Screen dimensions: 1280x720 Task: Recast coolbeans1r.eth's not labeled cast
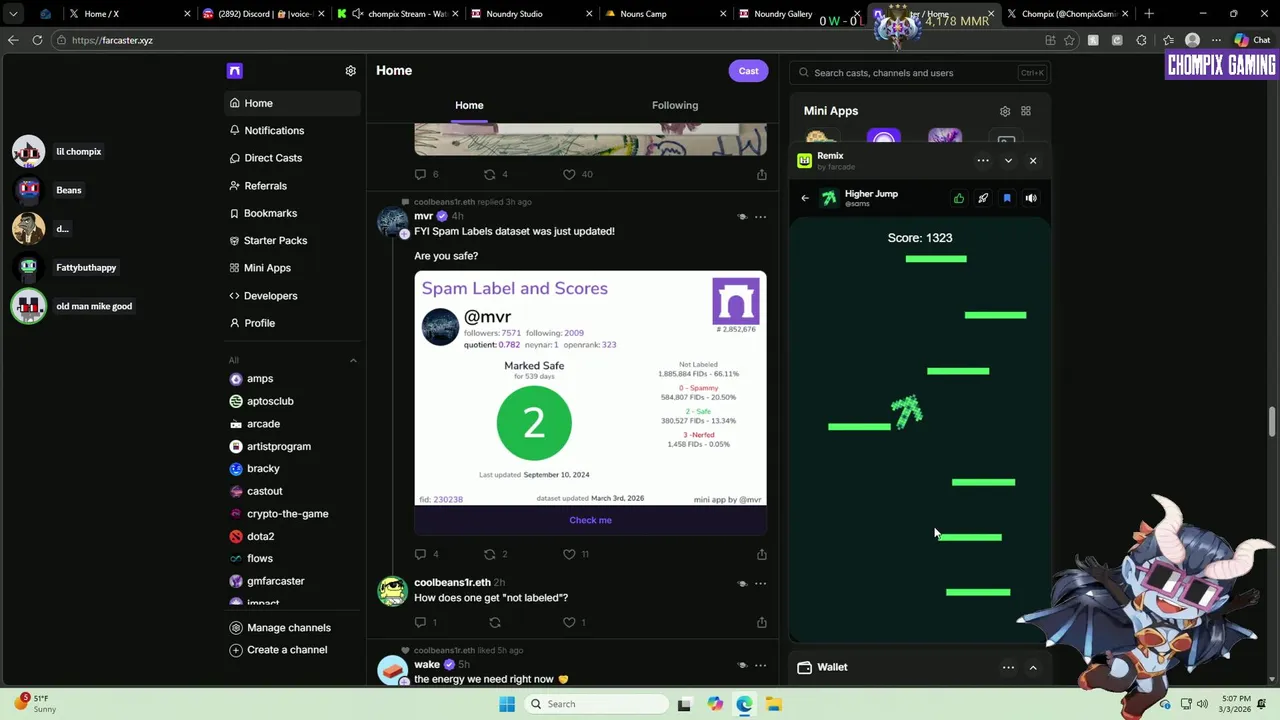coord(494,622)
